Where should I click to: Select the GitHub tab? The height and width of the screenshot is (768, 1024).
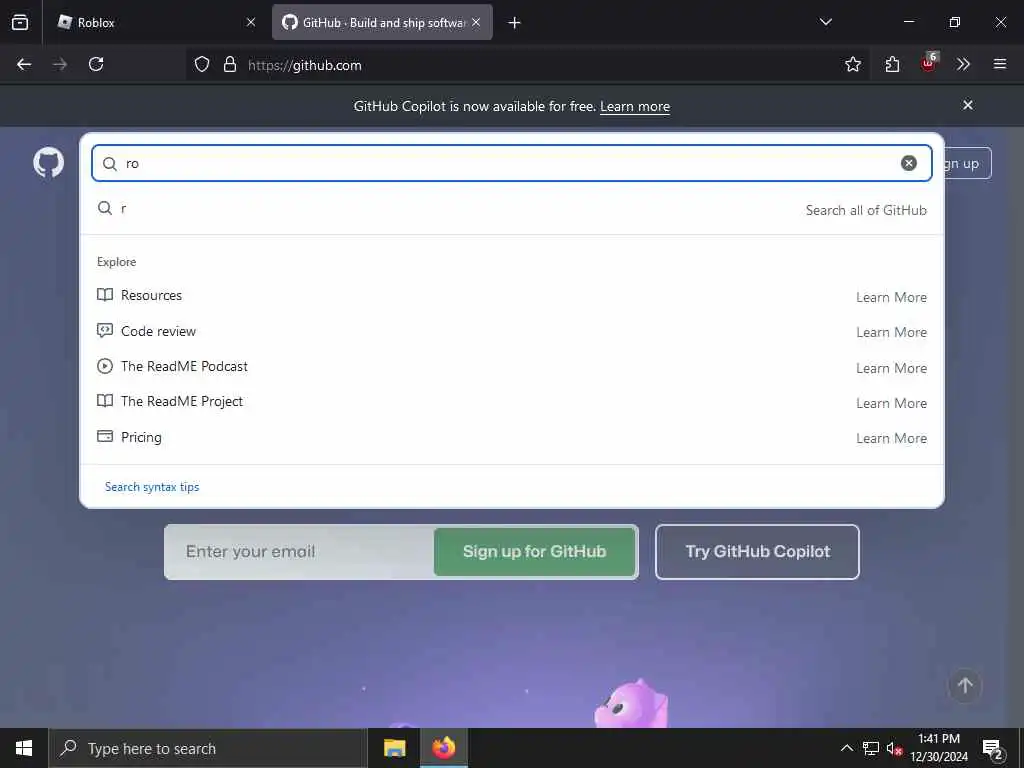(382, 22)
